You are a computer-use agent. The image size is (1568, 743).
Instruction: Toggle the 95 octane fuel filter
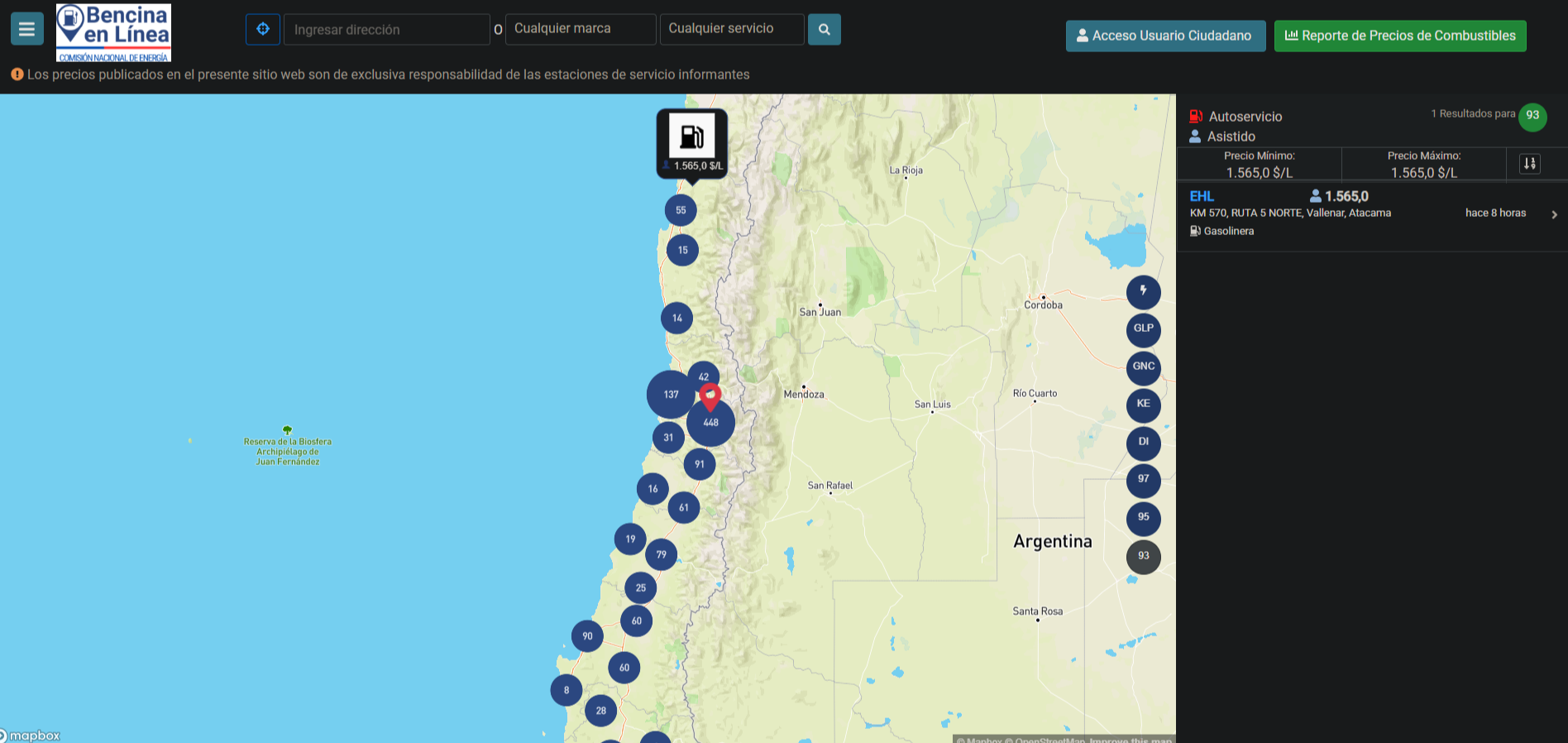point(1144,518)
